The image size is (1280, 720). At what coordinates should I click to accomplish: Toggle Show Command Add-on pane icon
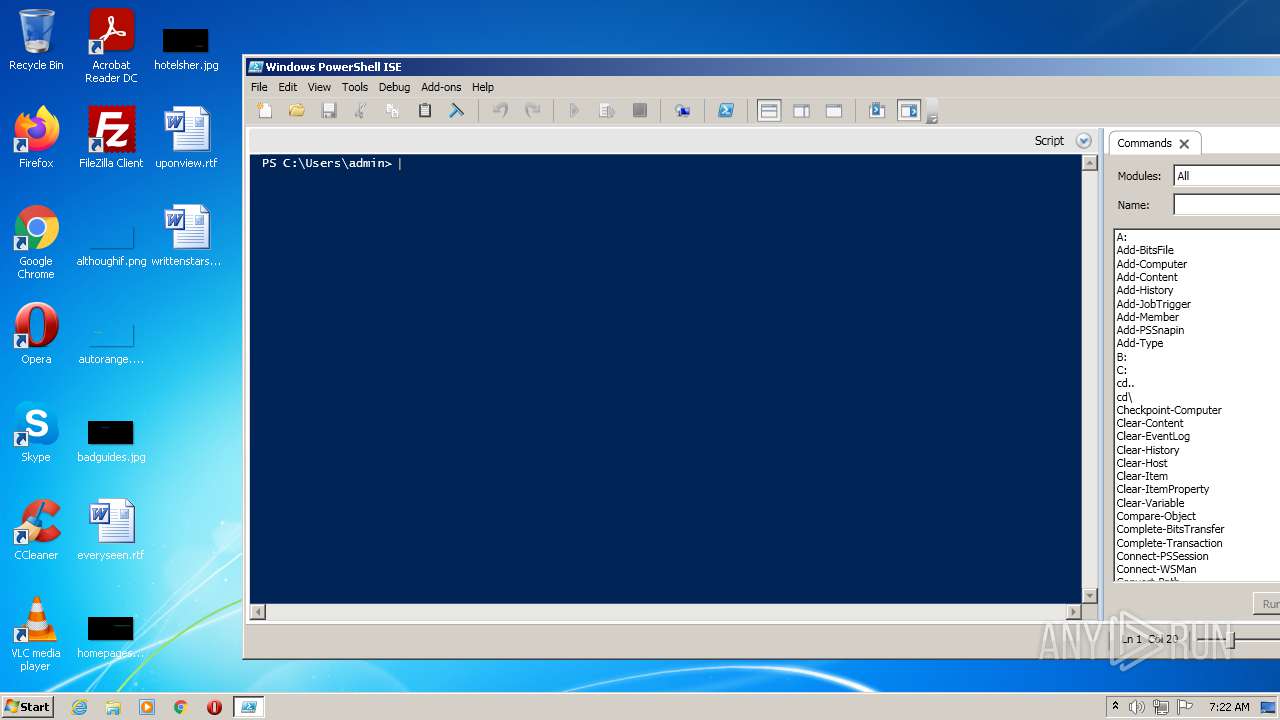[x=909, y=111]
